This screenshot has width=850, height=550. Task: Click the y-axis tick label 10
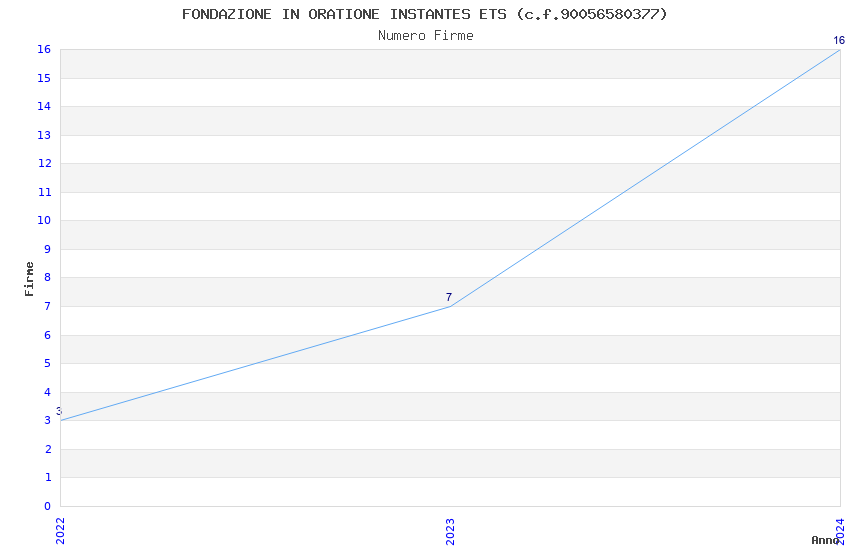pos(44,220)
